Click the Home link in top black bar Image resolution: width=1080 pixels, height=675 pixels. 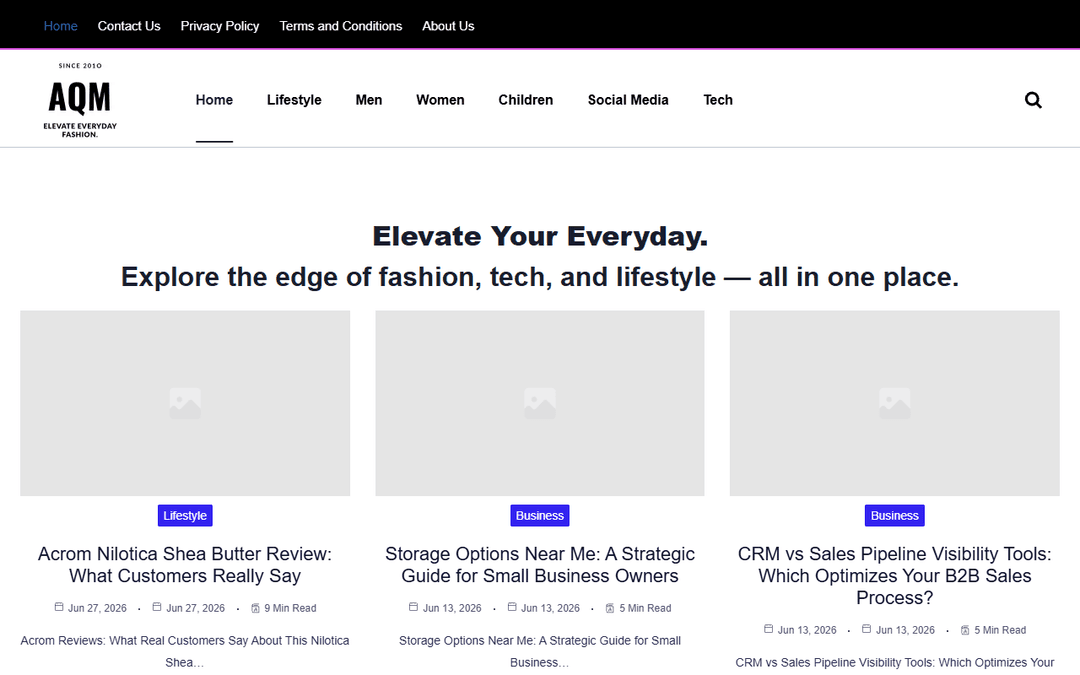61,25
